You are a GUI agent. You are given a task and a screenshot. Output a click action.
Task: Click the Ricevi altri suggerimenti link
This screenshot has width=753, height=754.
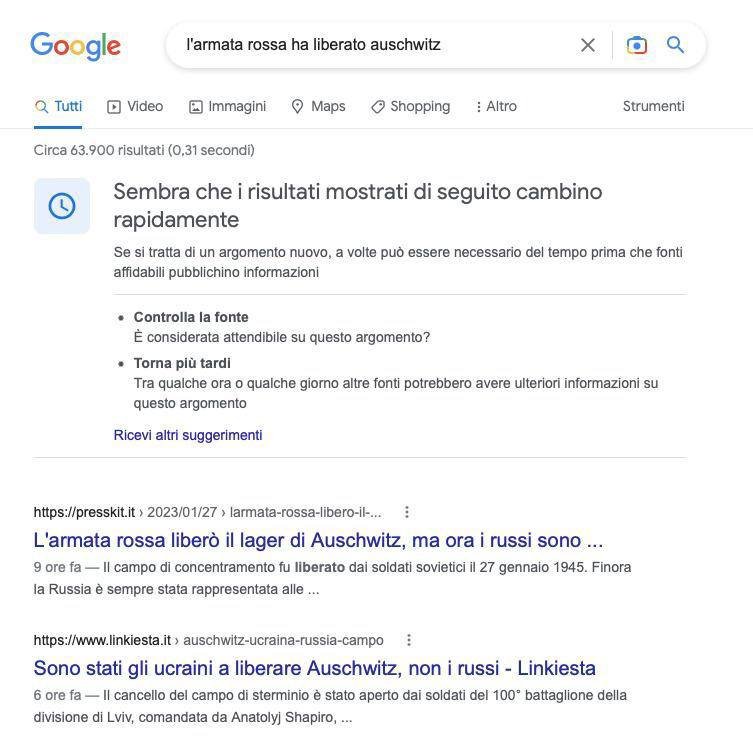click(188, 435)
